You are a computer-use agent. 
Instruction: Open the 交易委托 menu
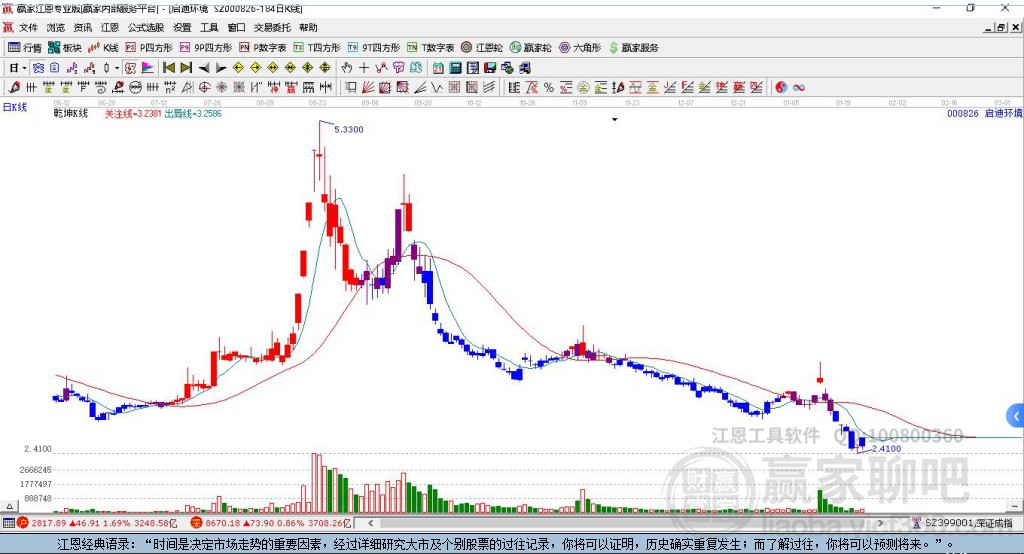272,27
